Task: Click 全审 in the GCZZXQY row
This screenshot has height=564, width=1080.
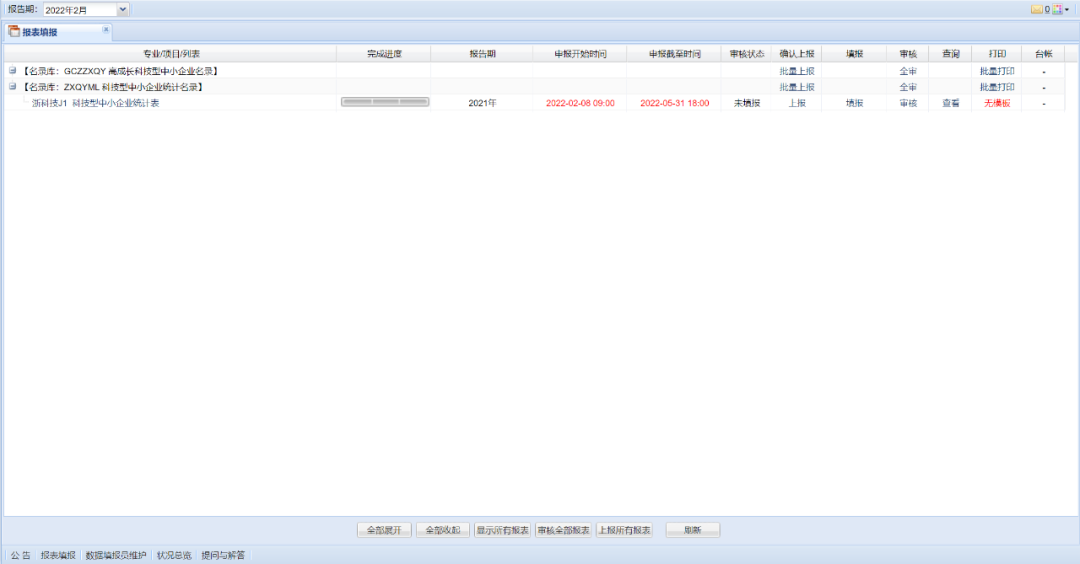Action: pos(908,71)
